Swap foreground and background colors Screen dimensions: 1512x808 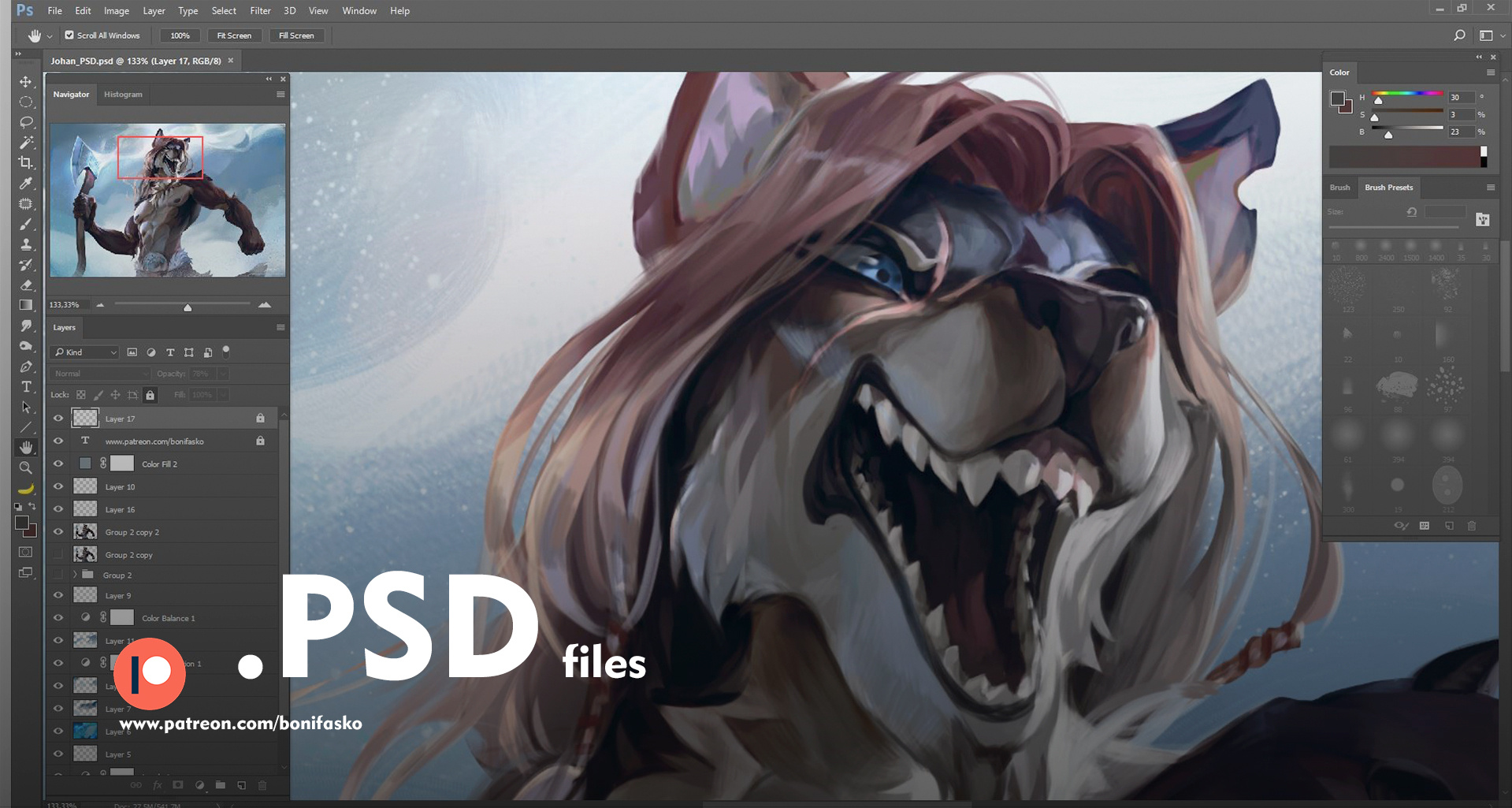click(x=32, y=506)
